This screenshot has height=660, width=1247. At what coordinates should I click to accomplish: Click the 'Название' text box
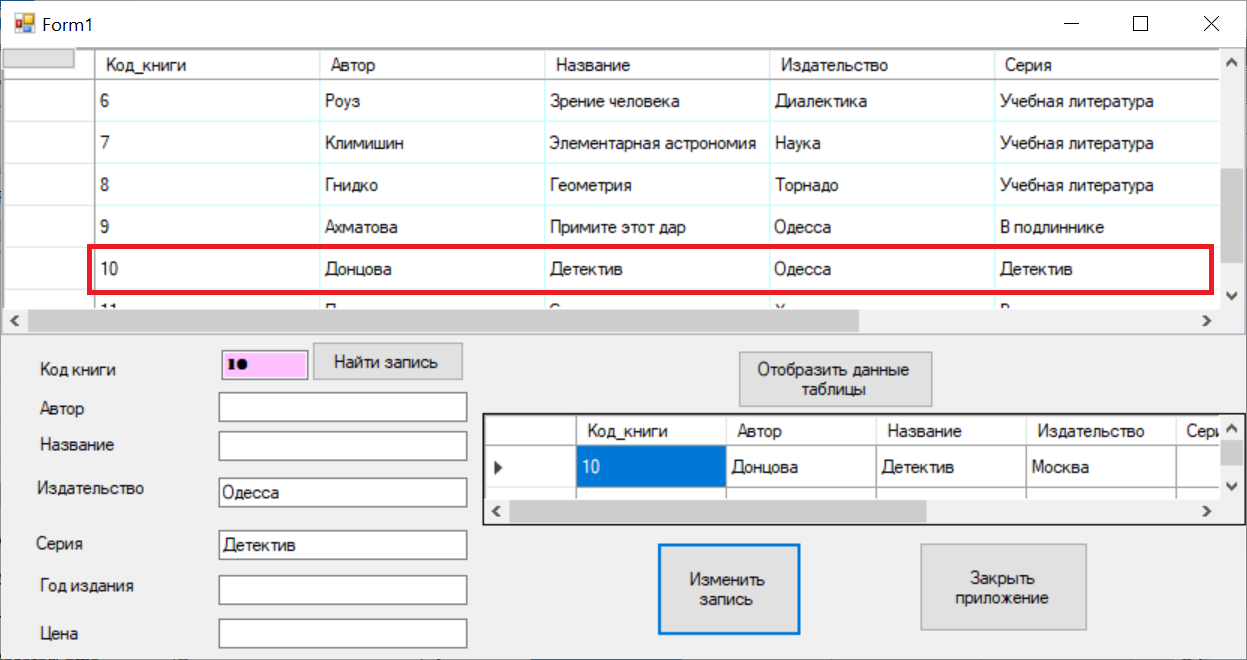pyautogui.click(x=342, y=446)
